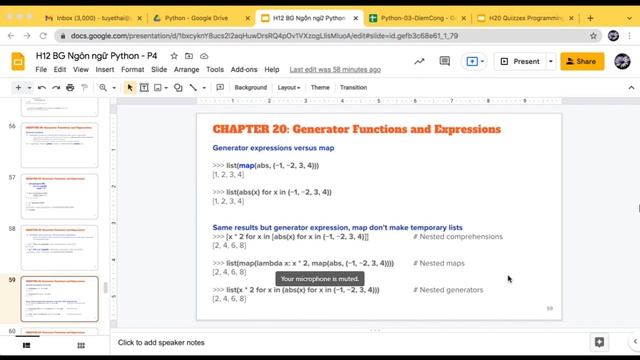This screenshot has width=640, height=360.
Task: Select the paint format tool
Action: (x=84, y=87)
